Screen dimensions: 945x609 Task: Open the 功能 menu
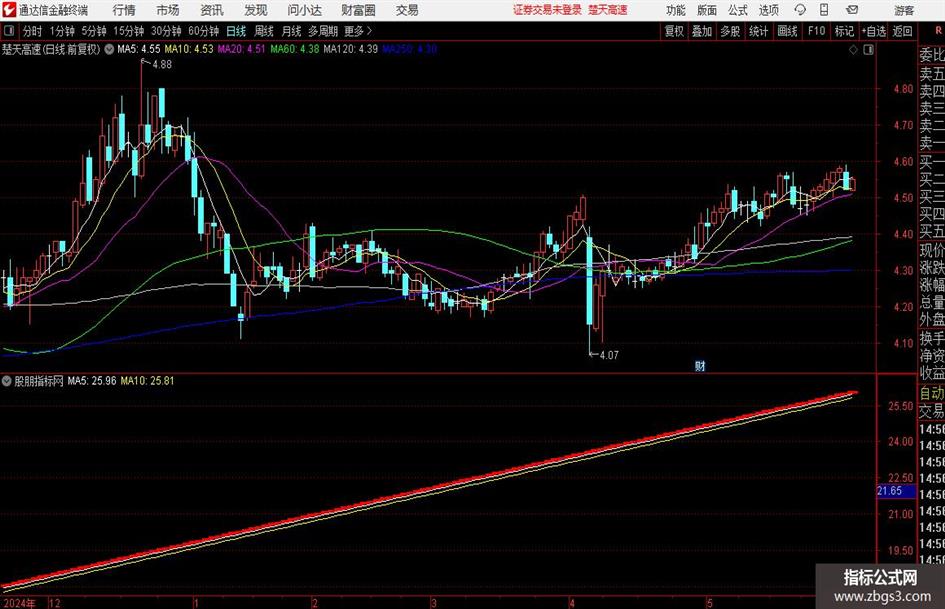click(676, 10)
